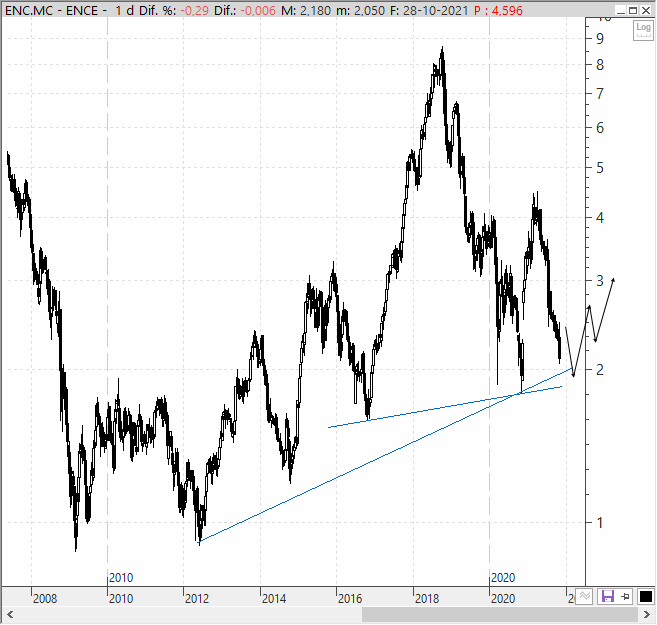Click the price-axis label 7
This screenshot has width=657, height=625.
[x=600, y=94]
